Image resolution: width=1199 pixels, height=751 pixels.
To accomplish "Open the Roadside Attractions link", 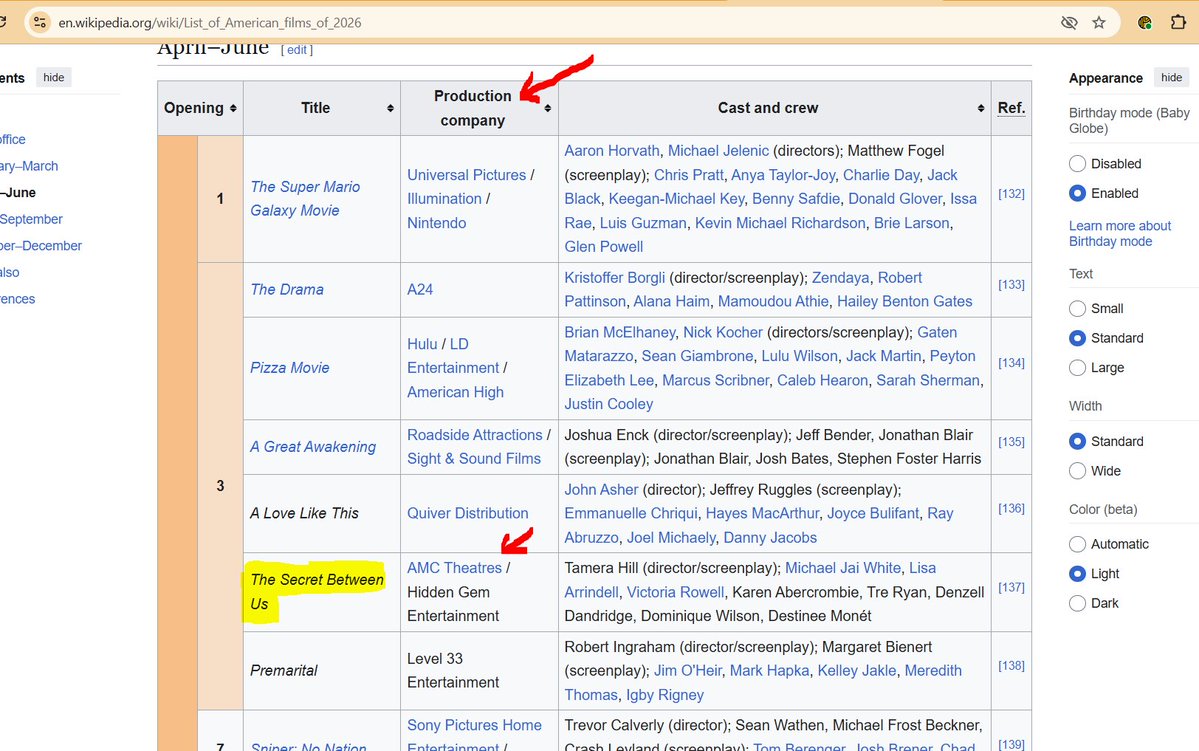I will point(474,435).
